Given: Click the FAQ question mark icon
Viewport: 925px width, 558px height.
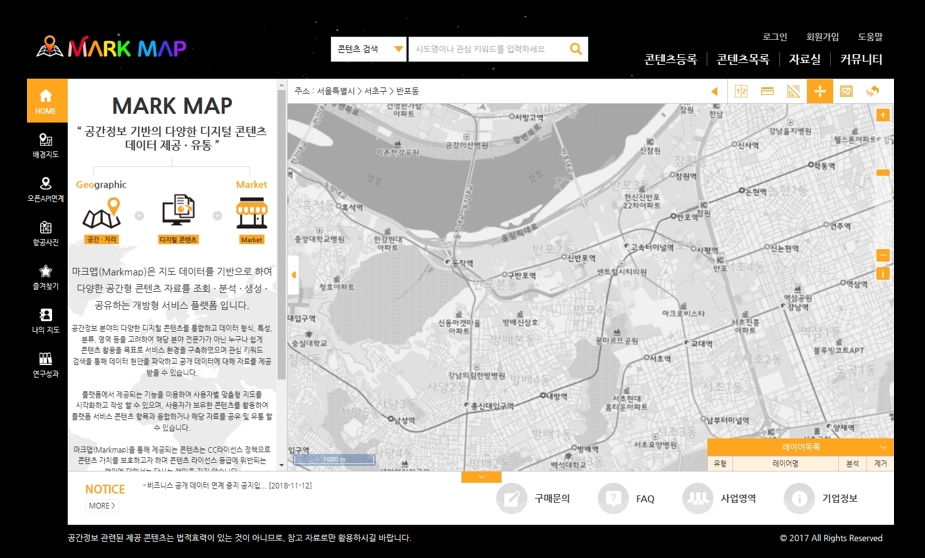Looking at the screenshot, I should pyautogui.click(x=613, y=499).
